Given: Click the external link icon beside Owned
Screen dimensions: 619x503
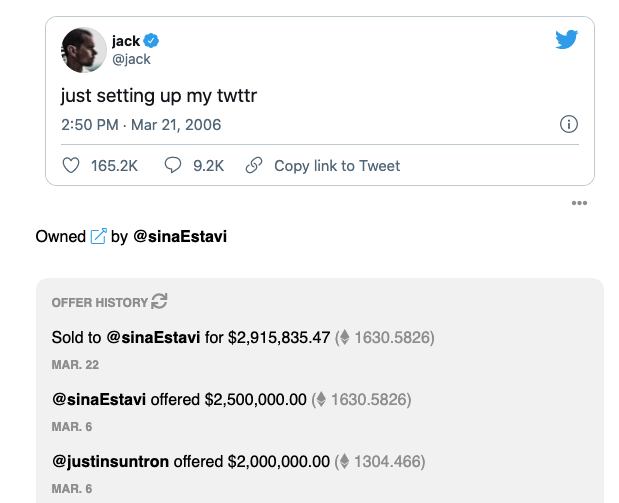Looking at the screenshot, I should coord(98,237).
